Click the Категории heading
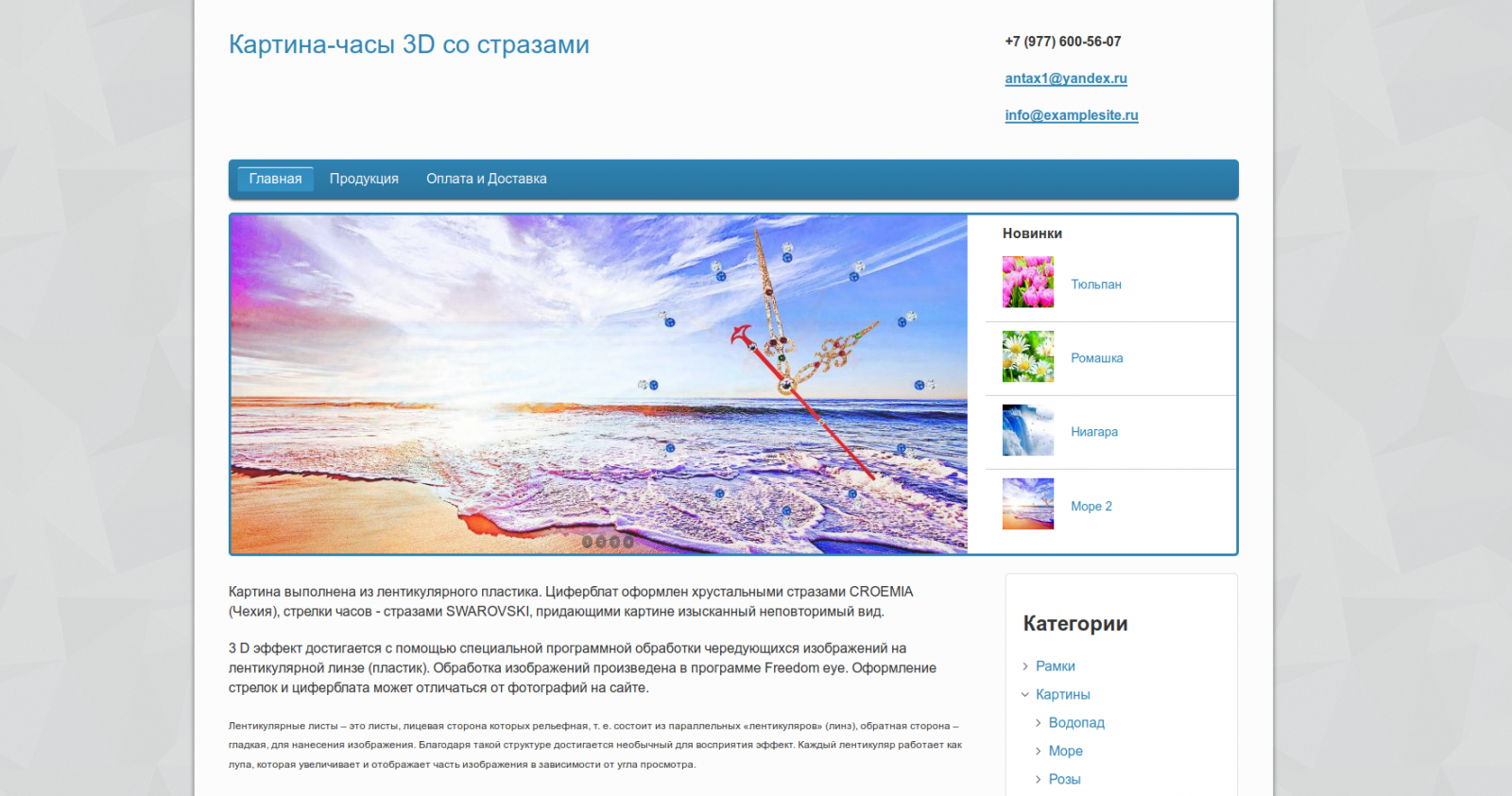The height and width of the screenshot is (796, 1512). click(x=1075, y=624)
